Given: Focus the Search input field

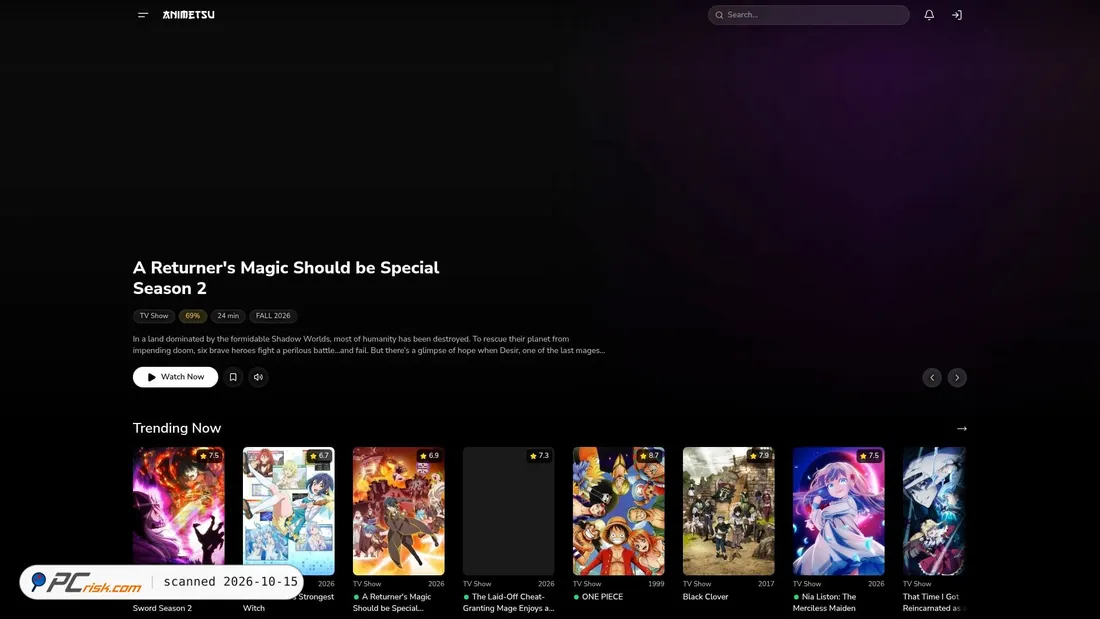Looking at the screenshot, I should (x=808, y=15).
